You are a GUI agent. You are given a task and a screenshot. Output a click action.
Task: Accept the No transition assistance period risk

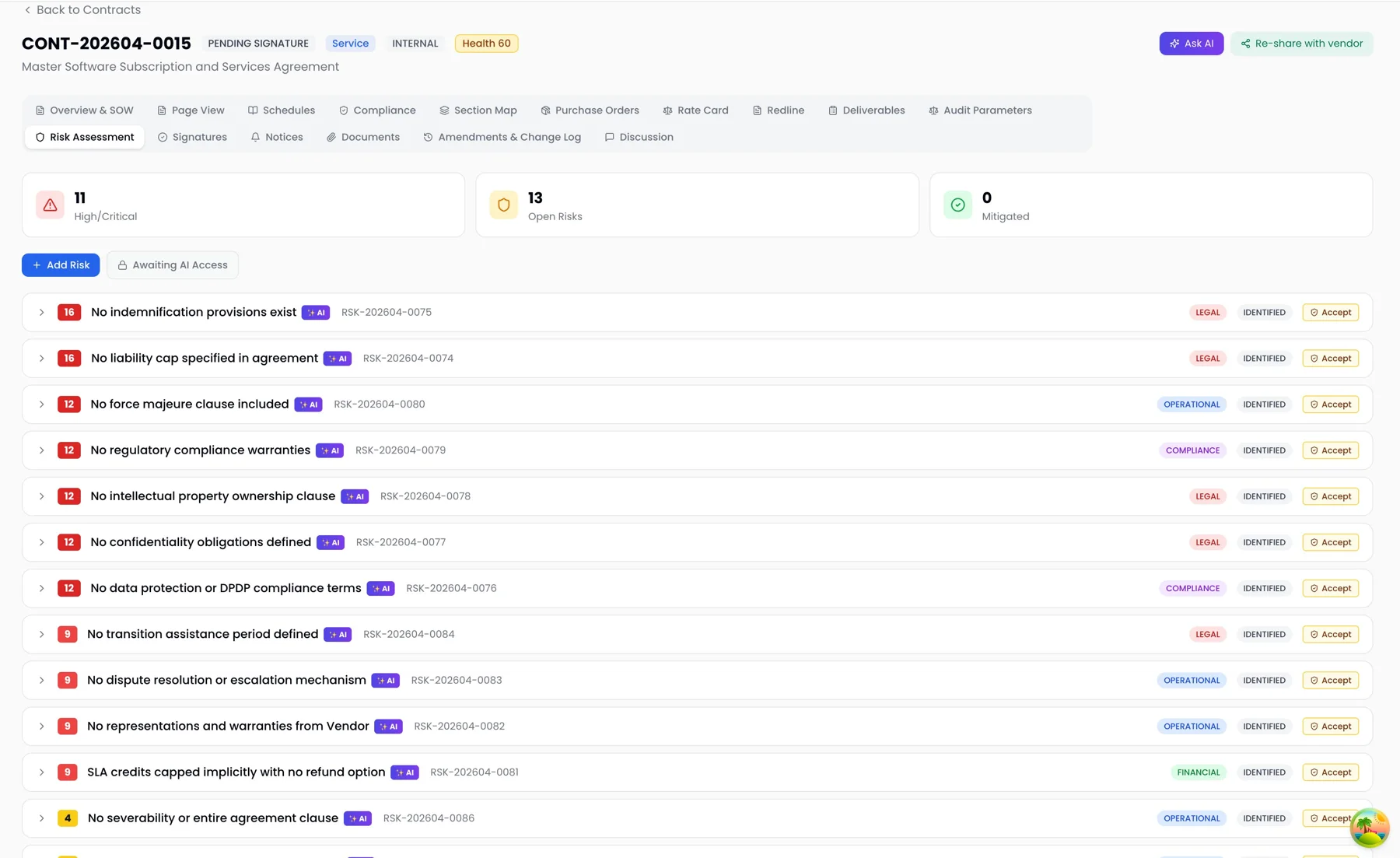tap(1330, 635)
